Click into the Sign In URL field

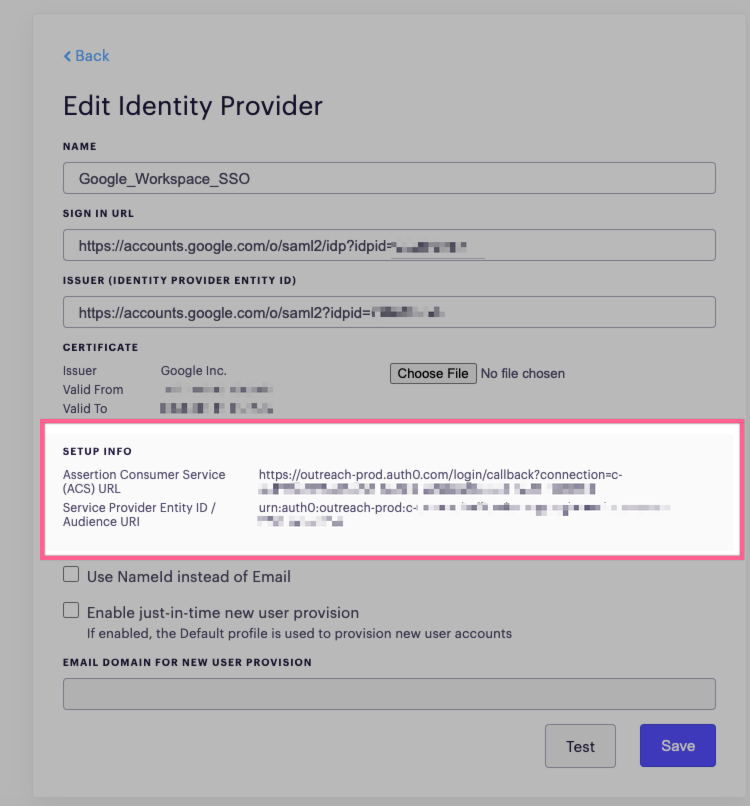(x=389, y=245)
